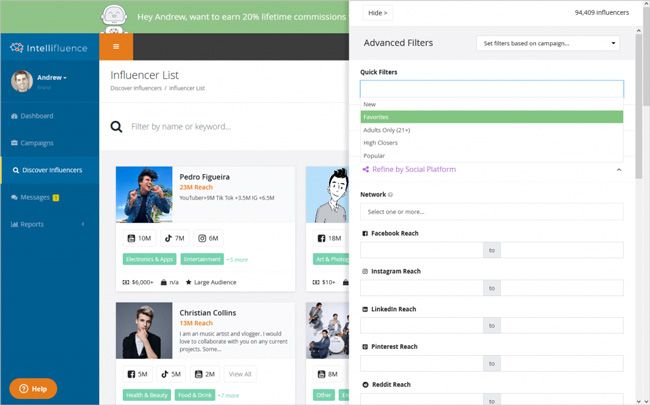Image resolution: width=650 pixels, height=405 pixels.
Task: Click the Help button
Action: (33, 388)
